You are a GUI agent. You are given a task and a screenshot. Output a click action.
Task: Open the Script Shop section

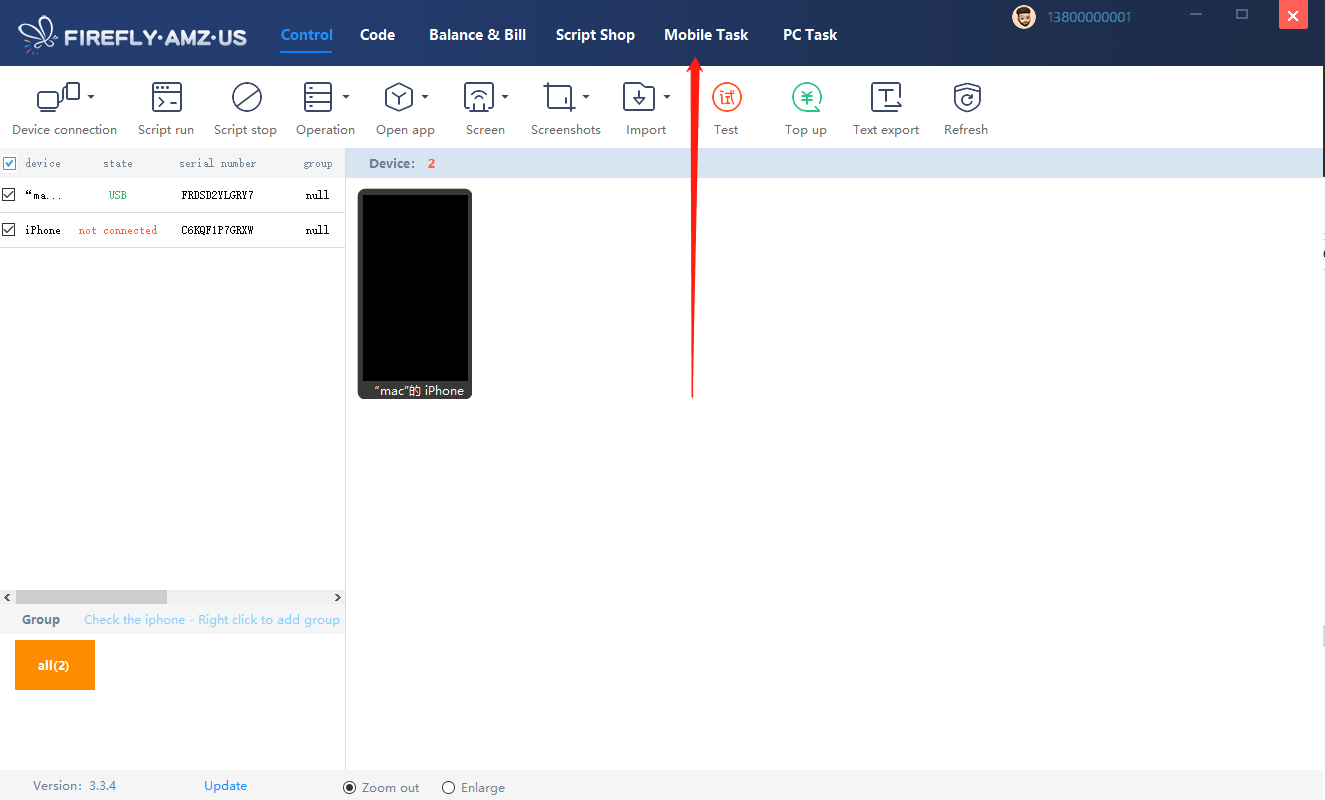point(595,34)
